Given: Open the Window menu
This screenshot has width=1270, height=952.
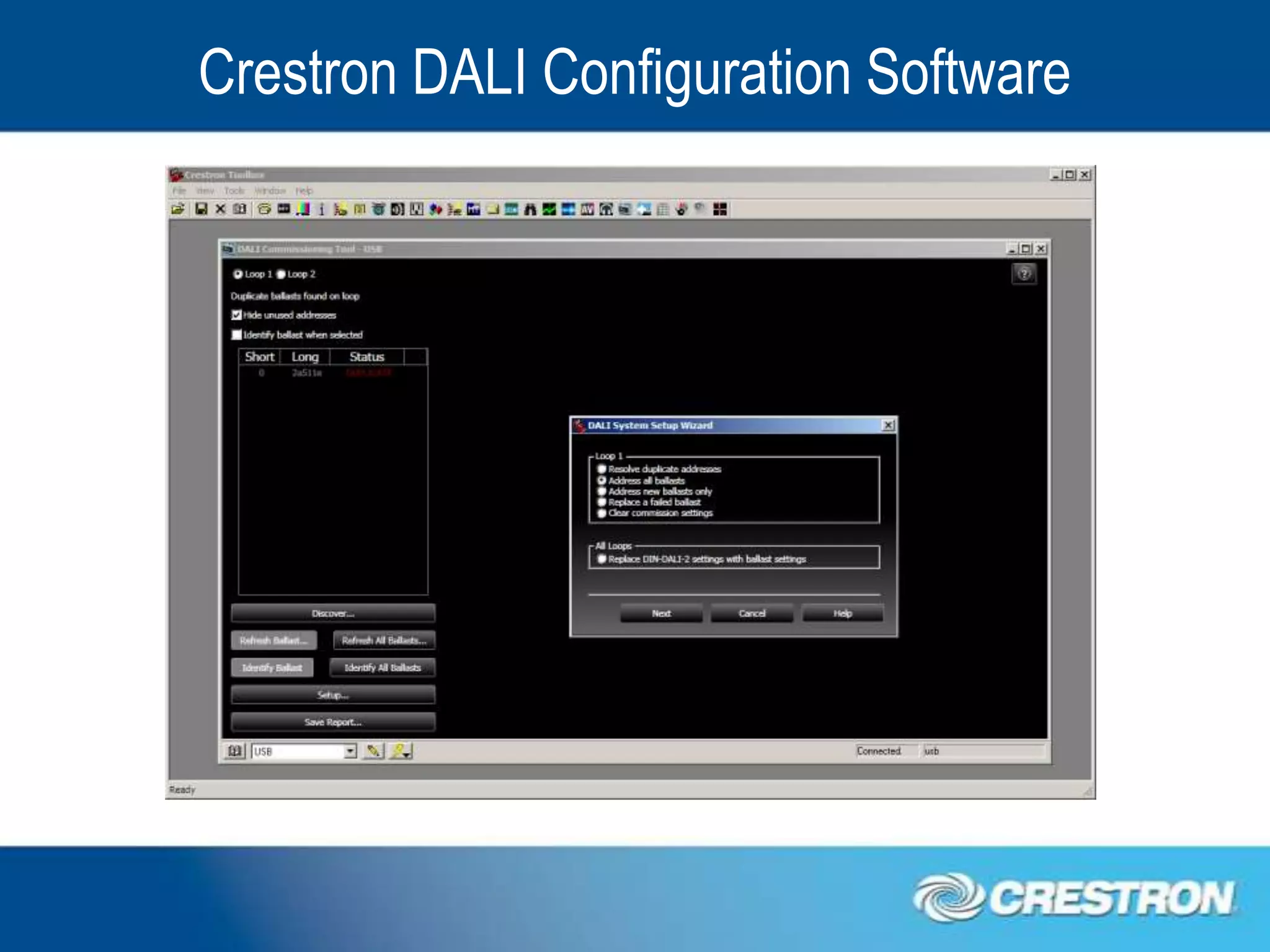Looking at the screenshot, I should click(270, 191).
